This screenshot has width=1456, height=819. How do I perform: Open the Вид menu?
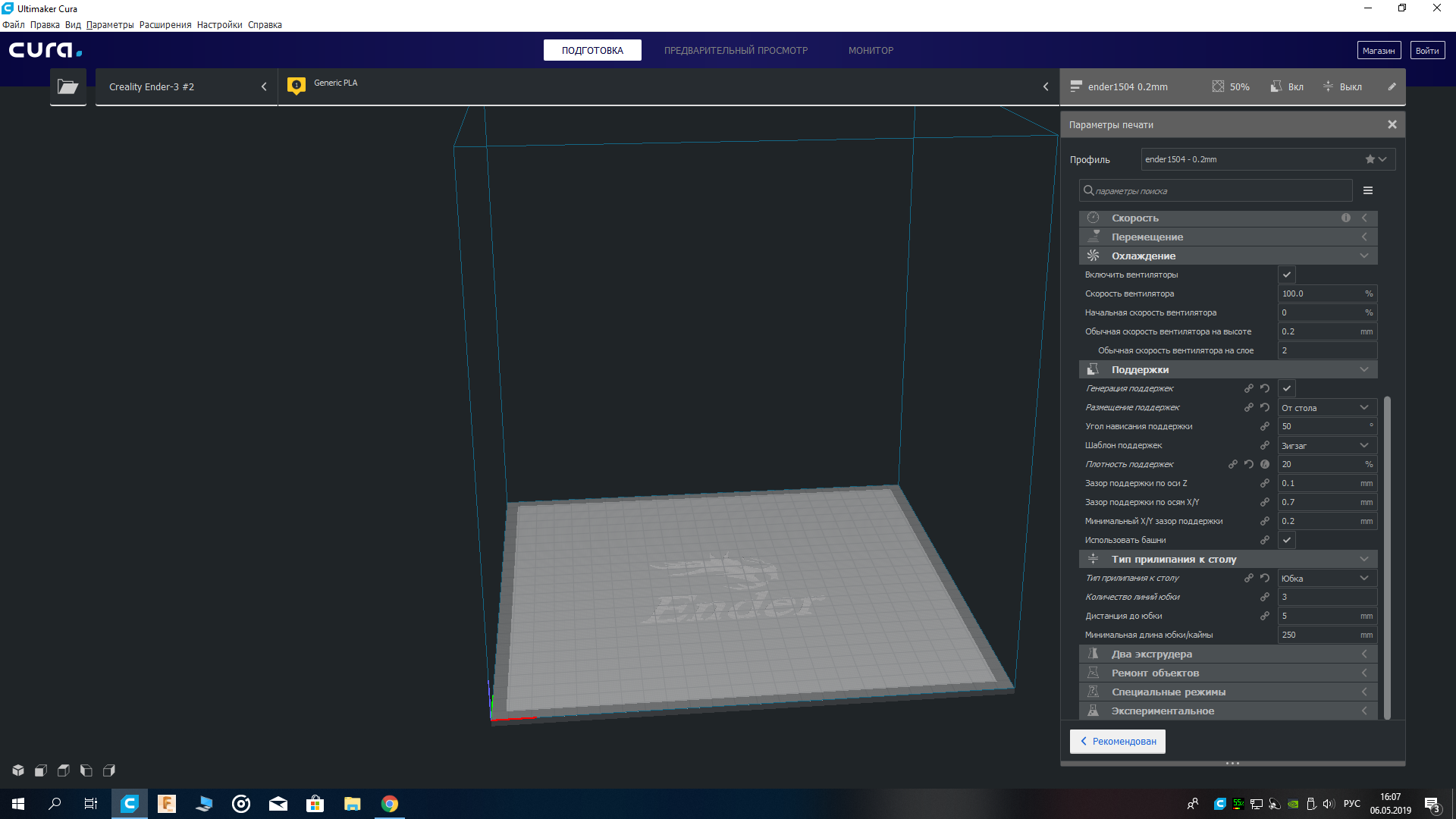[73, 24]
